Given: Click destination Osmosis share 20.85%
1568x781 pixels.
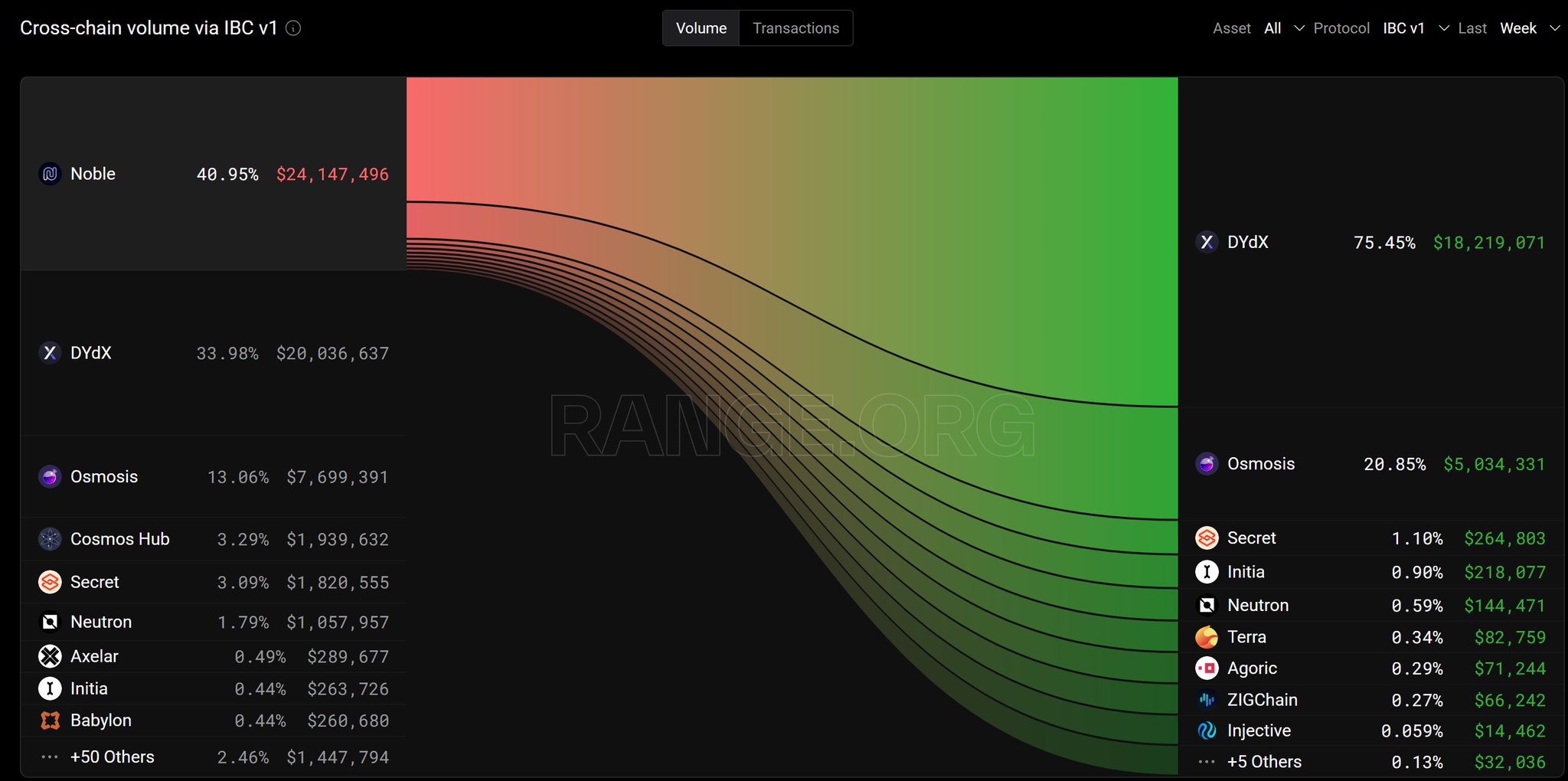Looking at the screenshot, I should [x=1394, y=464].
